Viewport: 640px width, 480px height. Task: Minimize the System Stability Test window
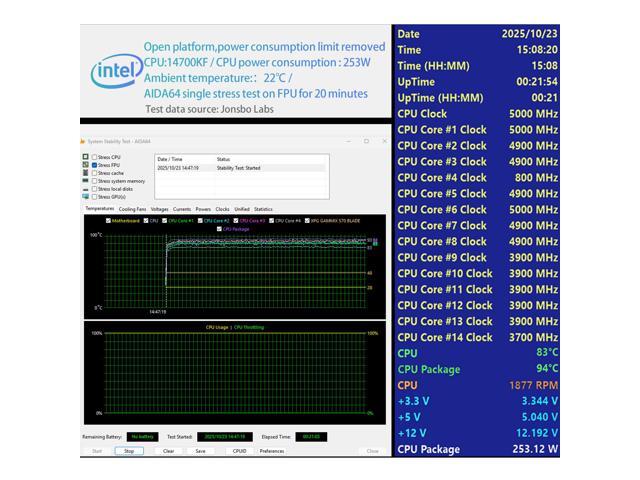tap(349, 141)
